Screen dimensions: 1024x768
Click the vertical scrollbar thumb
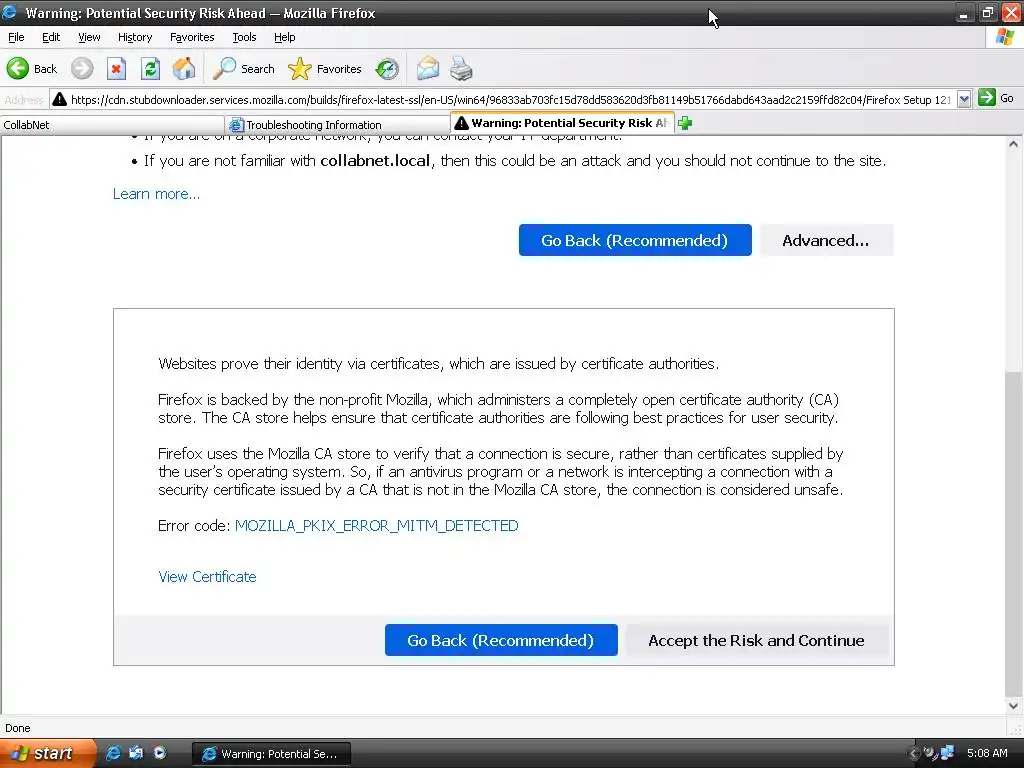[x=1013, y=534]
